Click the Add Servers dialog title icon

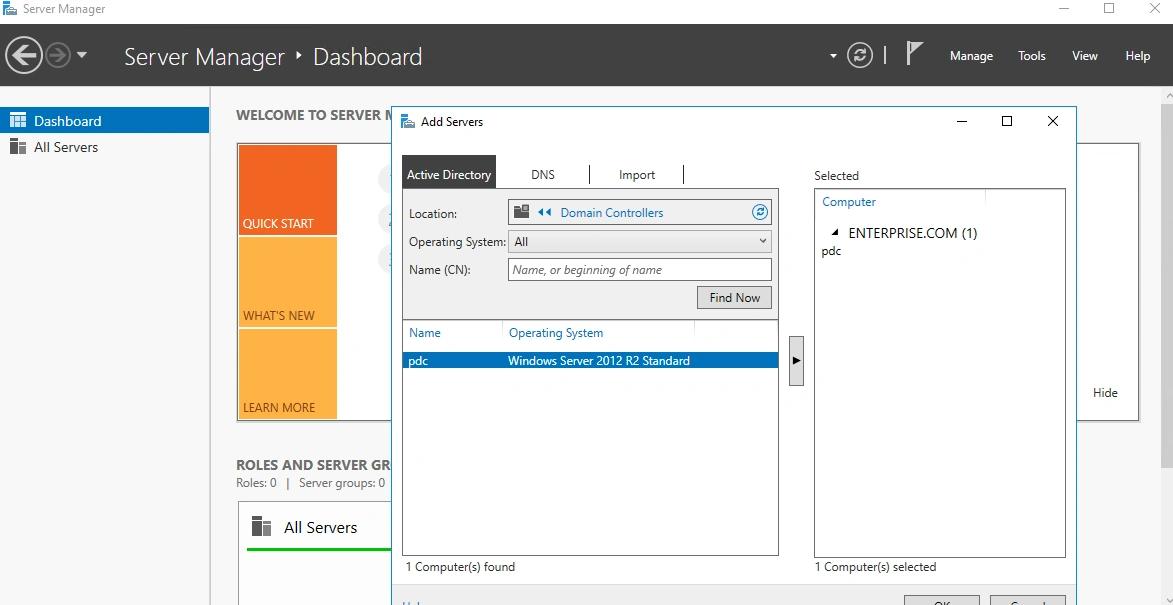pos(408,121)
